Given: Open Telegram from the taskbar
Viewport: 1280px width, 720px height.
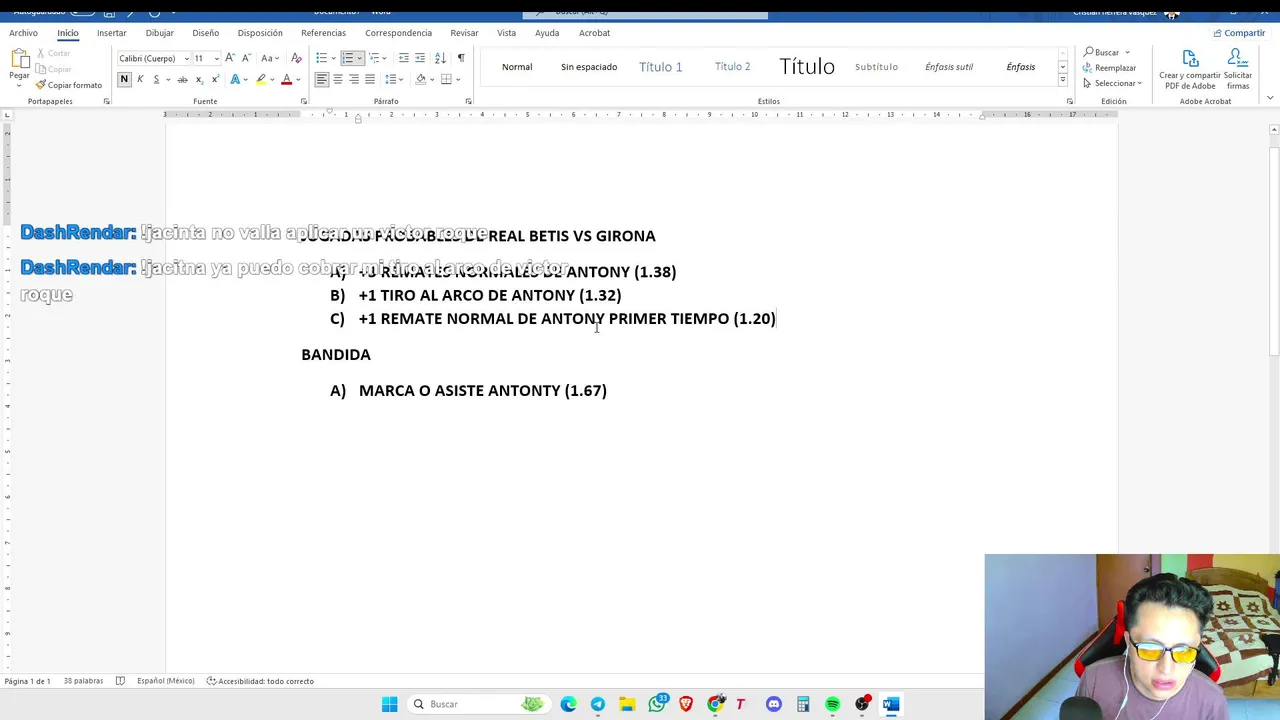Looking at the screenshot, I should coord(598,704).
